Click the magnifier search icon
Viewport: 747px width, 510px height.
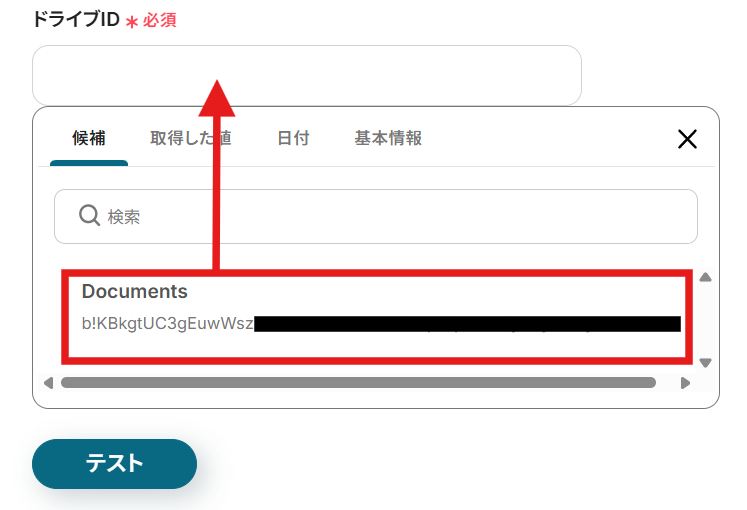(x=89, y=215)
